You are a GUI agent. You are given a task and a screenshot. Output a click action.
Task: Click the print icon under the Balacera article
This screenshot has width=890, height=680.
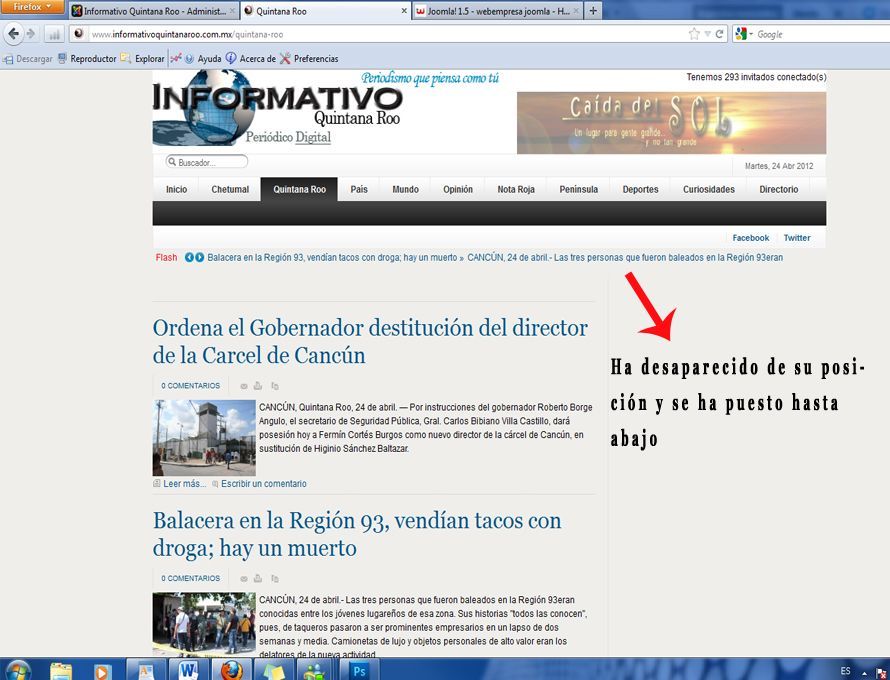point(258,578)
